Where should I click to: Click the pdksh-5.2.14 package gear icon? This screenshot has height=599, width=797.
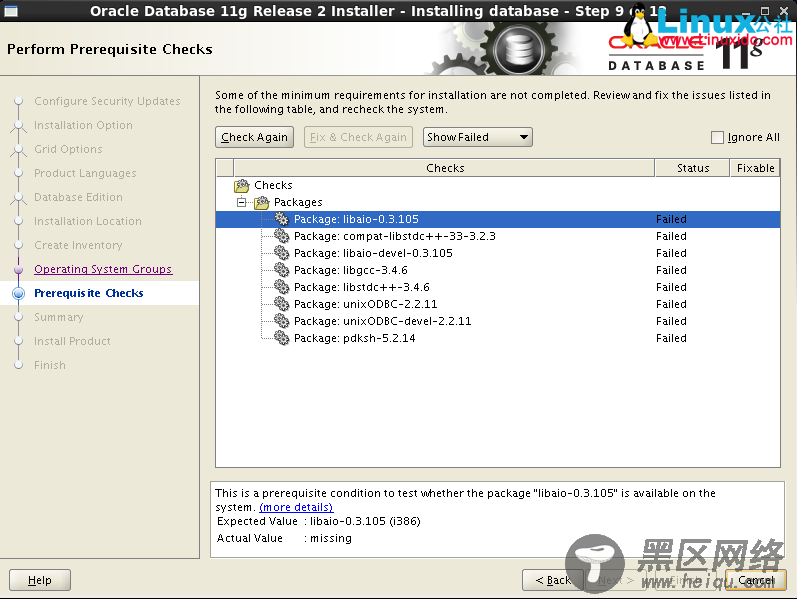[x=282, y=338]
